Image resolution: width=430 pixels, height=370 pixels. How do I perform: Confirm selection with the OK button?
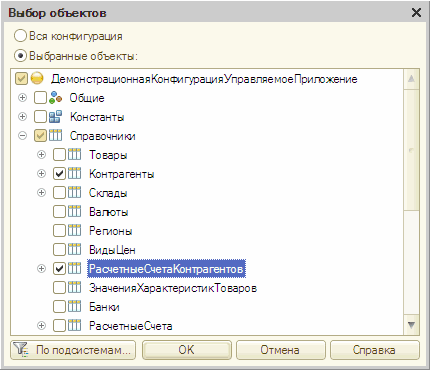pos(187,350)
